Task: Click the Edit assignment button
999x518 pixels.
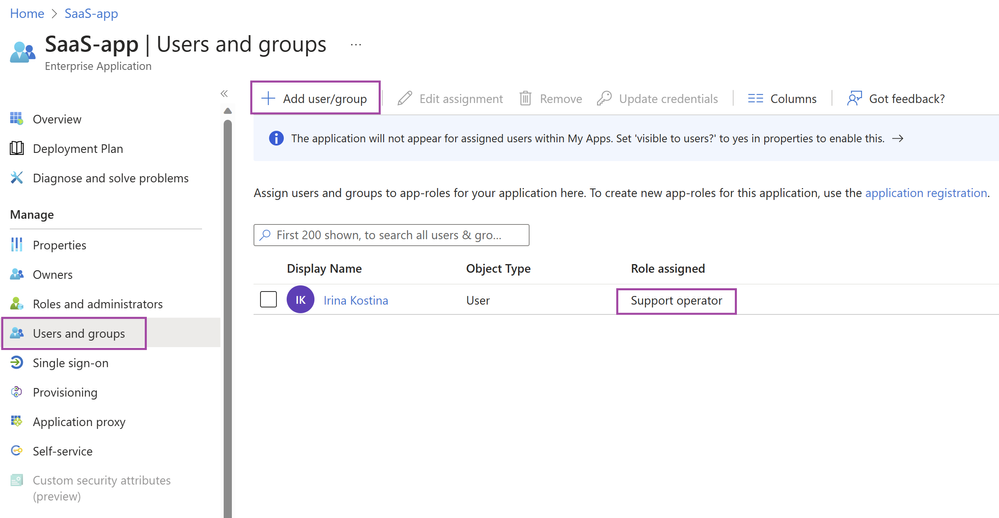Action: coord(450,99)
